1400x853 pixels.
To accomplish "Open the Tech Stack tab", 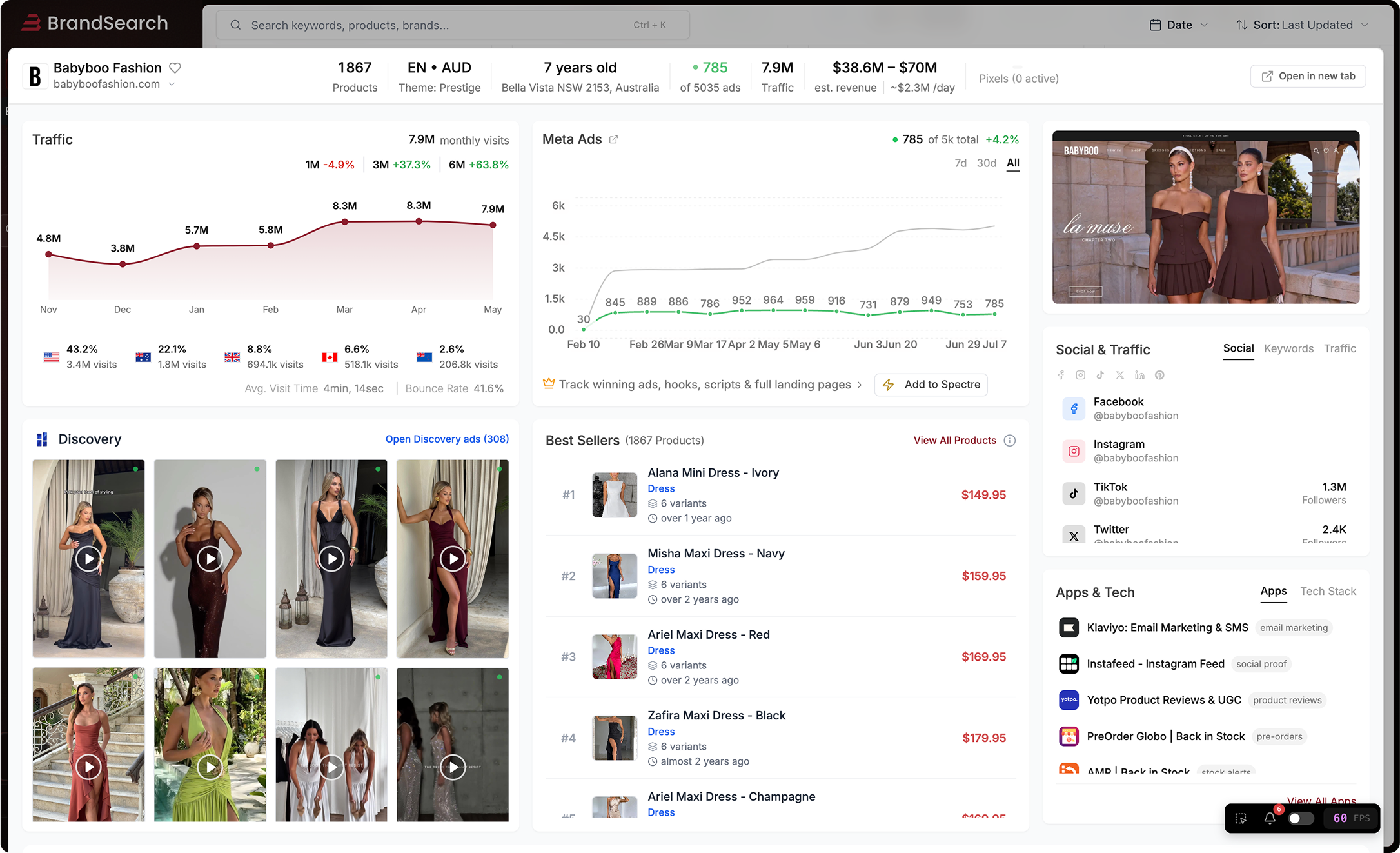I will coord(1328,591).
